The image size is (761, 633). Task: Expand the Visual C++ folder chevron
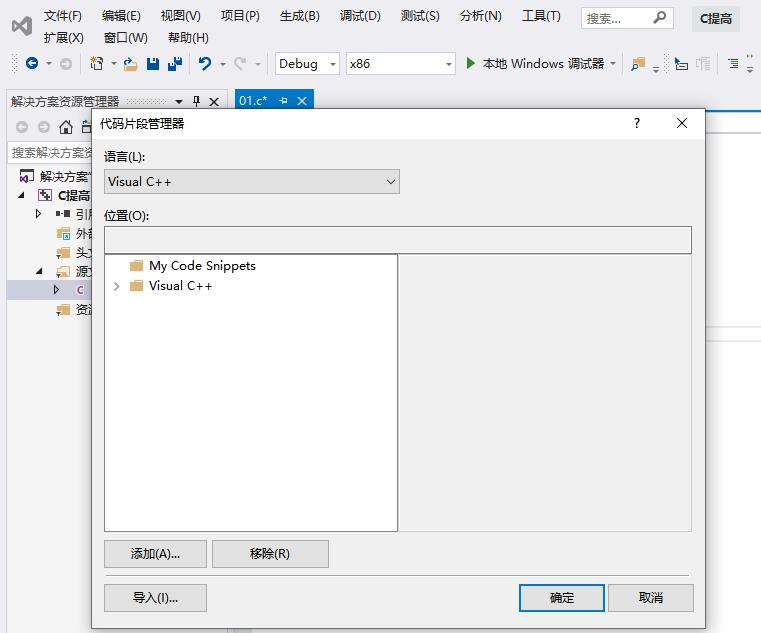pyautogui.click(x=116, y=286)
